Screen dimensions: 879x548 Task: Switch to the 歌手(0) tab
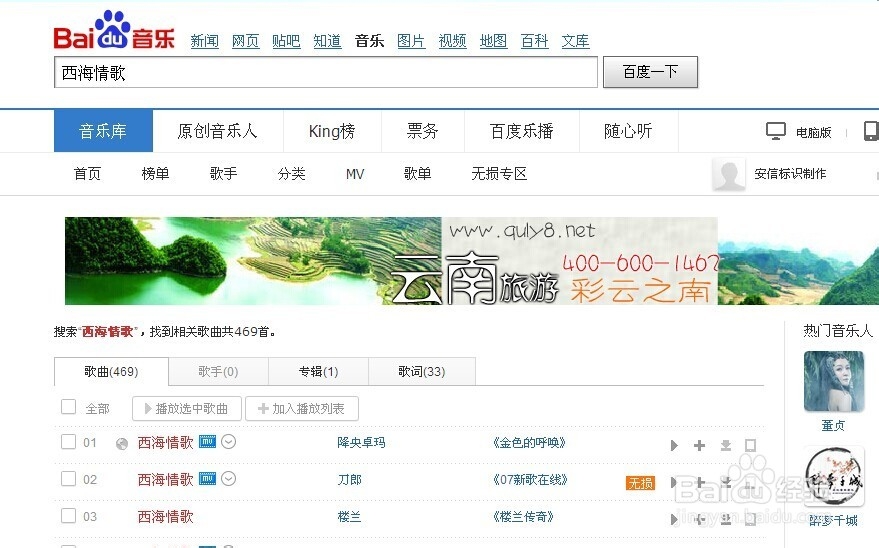point(218,371)
